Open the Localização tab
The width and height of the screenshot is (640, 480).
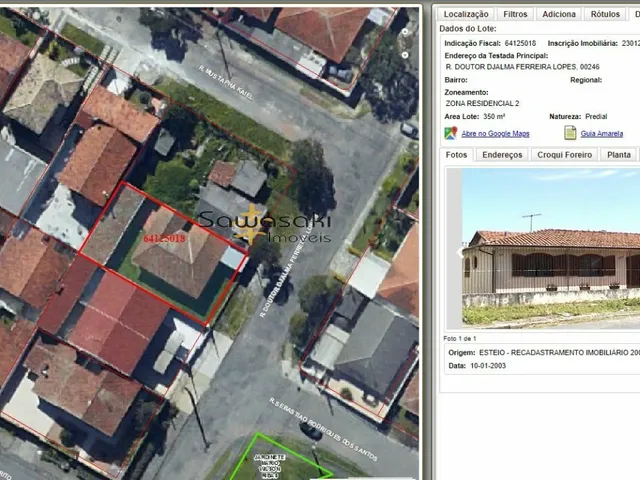466,14
